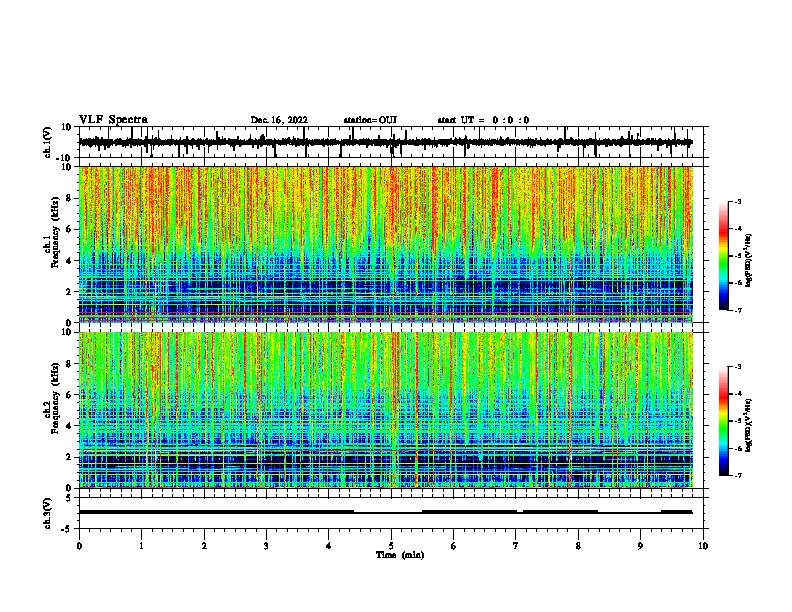Click the date text "Dec. 16, 2022"
The image size is (792, 612).
279,120
